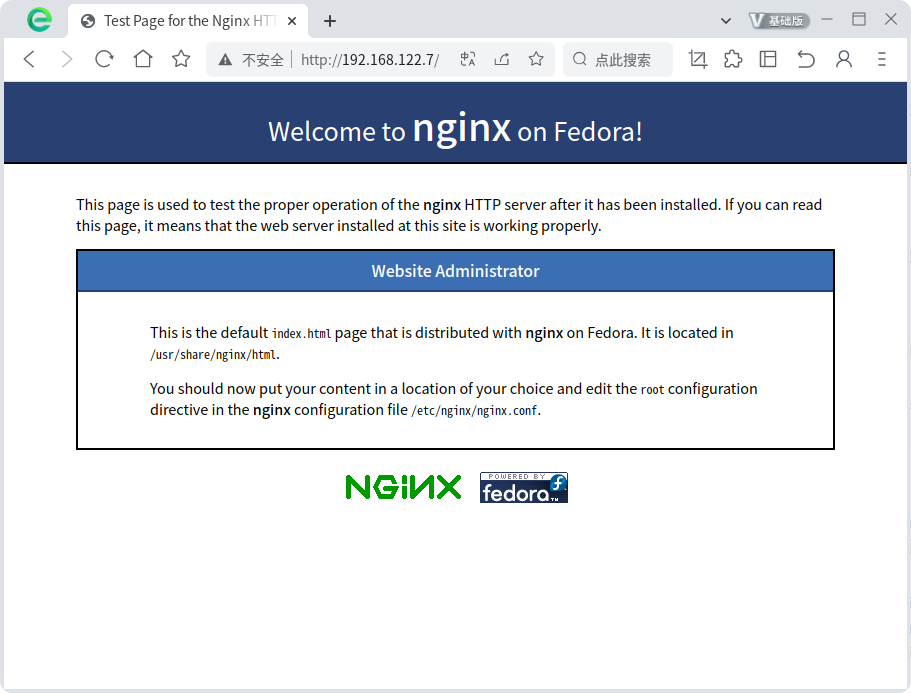Go to the browser home page
Viewport: 911px width, 693px height.
tap(143, 60)
